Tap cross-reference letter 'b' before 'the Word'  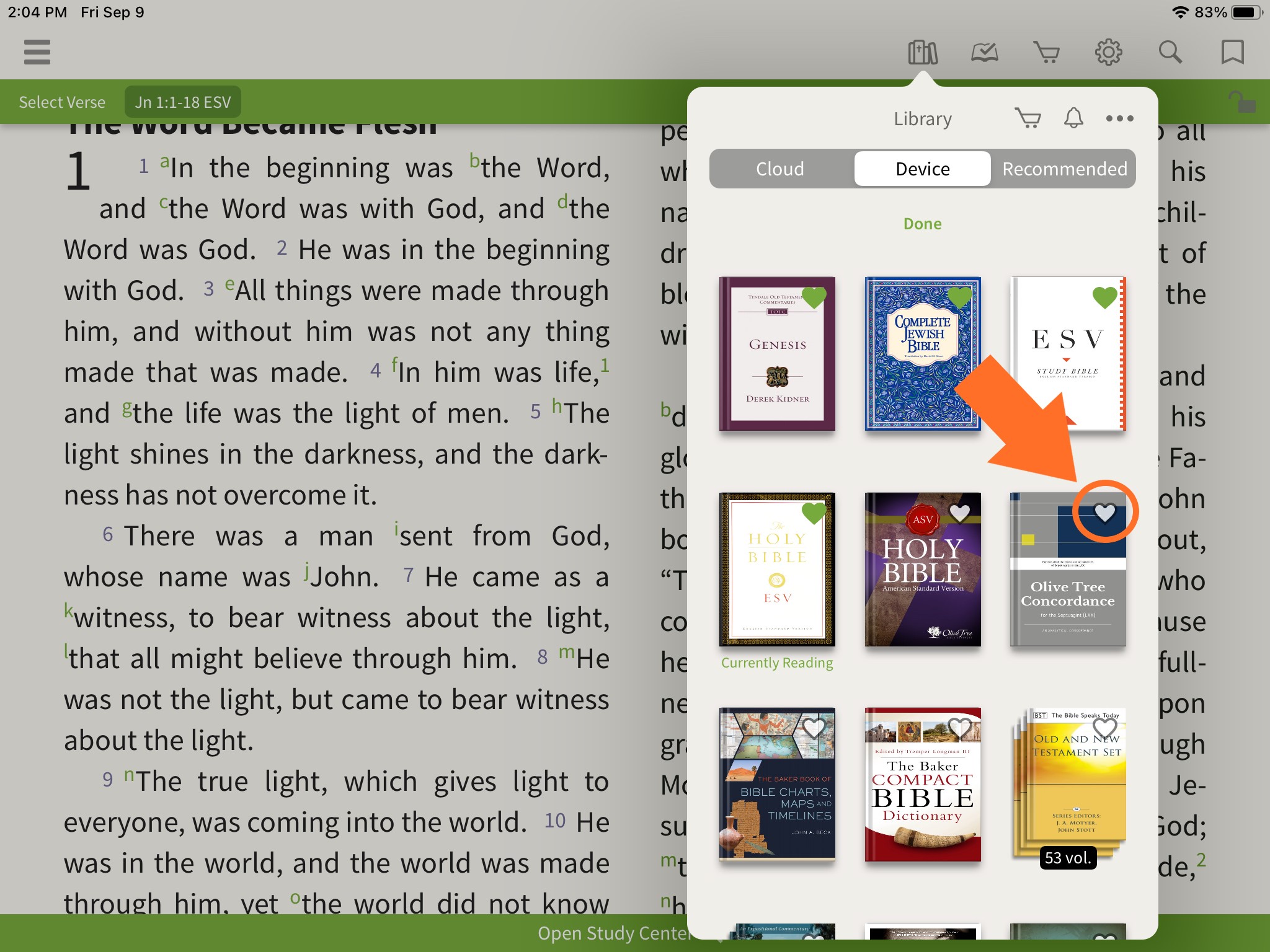(474, 160)
